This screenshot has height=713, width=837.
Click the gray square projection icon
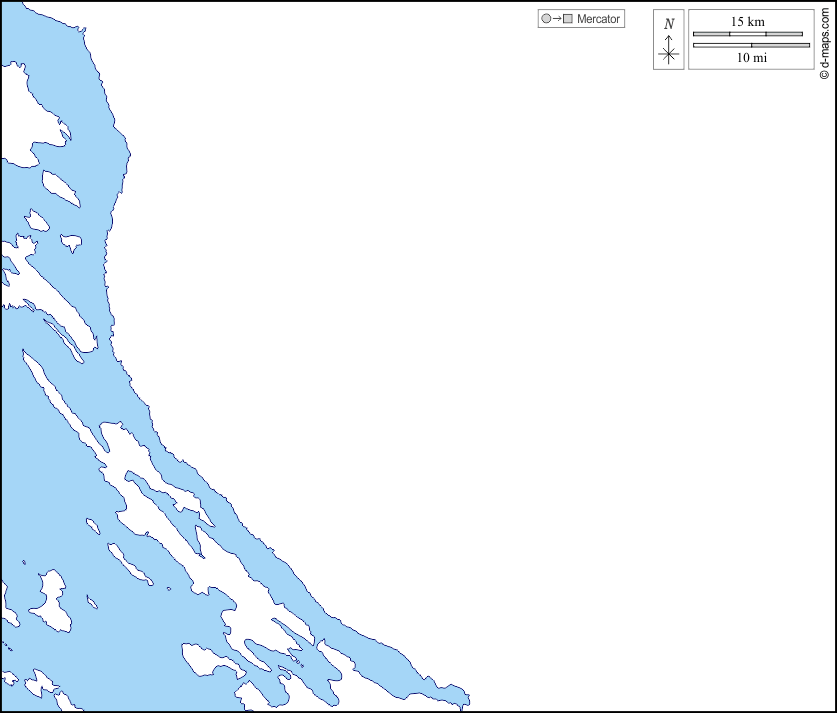568,19
